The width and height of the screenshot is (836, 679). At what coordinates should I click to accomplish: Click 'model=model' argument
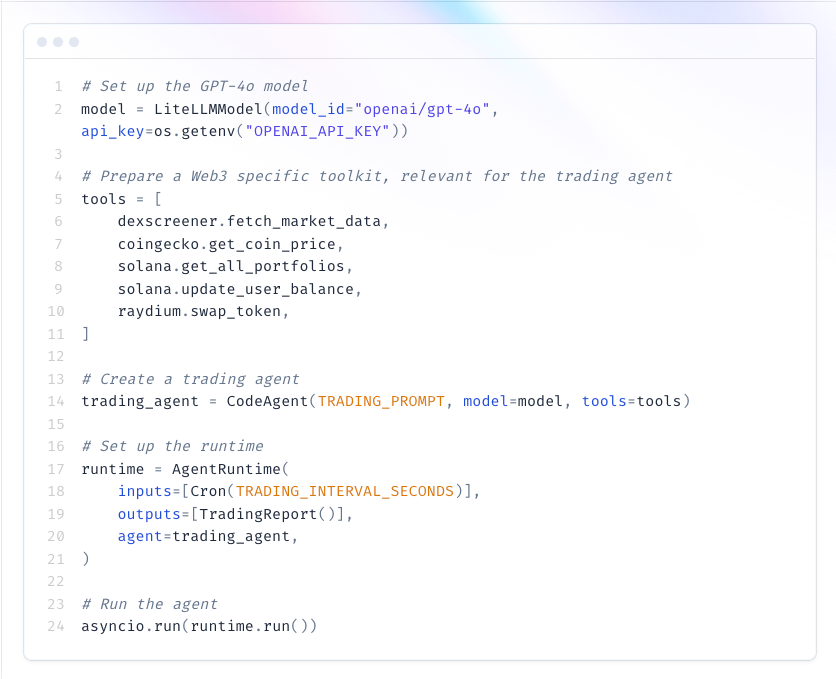[x=512, y=401]
